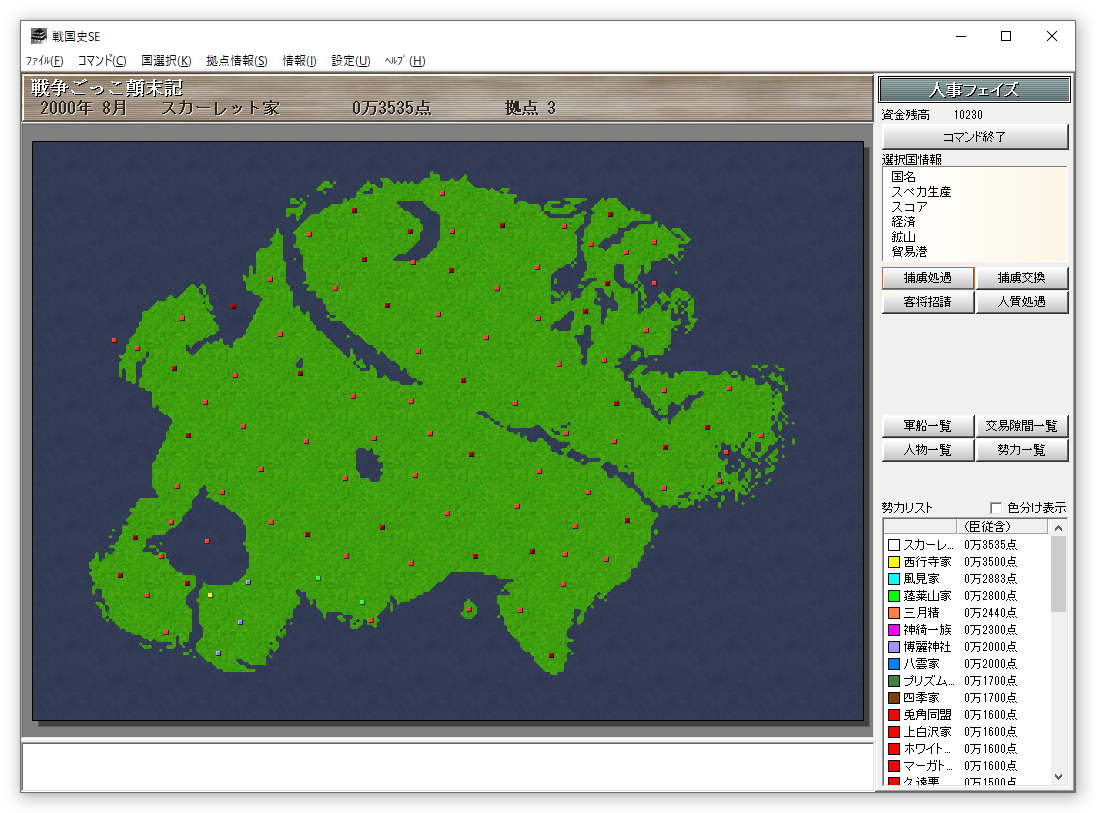Select the yellow 西行寺家 faction color box
The width and height of the screenshot is (1096, 813).
click(894, 562)
